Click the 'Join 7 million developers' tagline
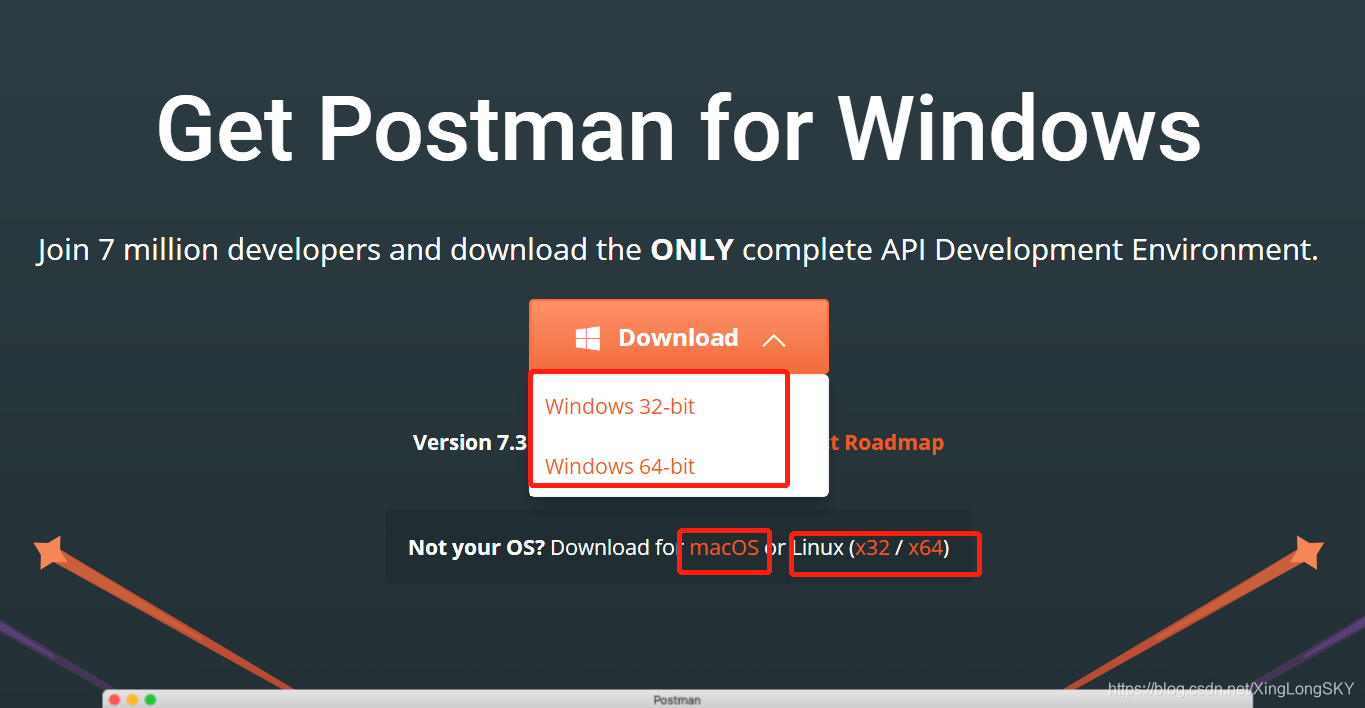The width and height of the screenshot is (1365, 708). 677,249
